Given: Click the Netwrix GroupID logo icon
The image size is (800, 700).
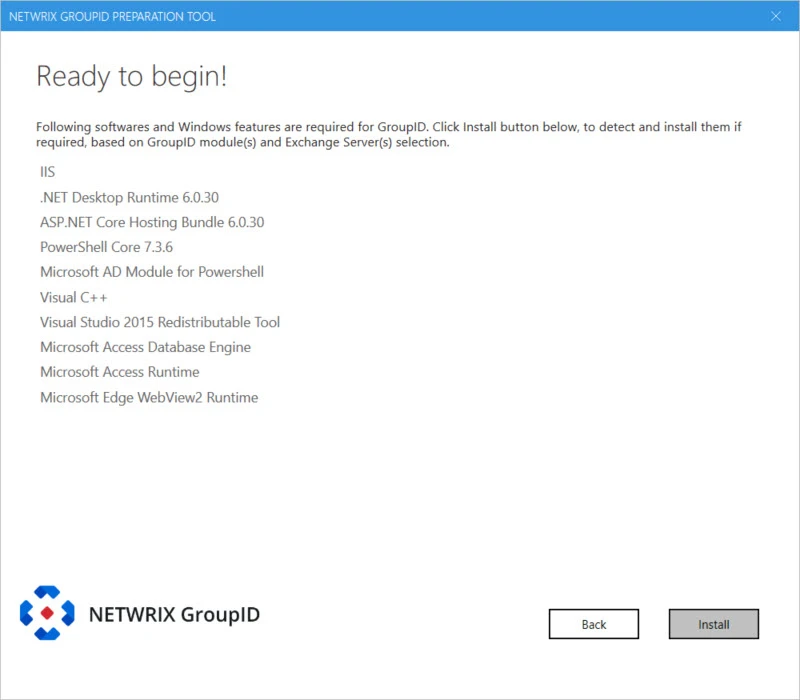Looking at the screenshot, I should (47, 613).
